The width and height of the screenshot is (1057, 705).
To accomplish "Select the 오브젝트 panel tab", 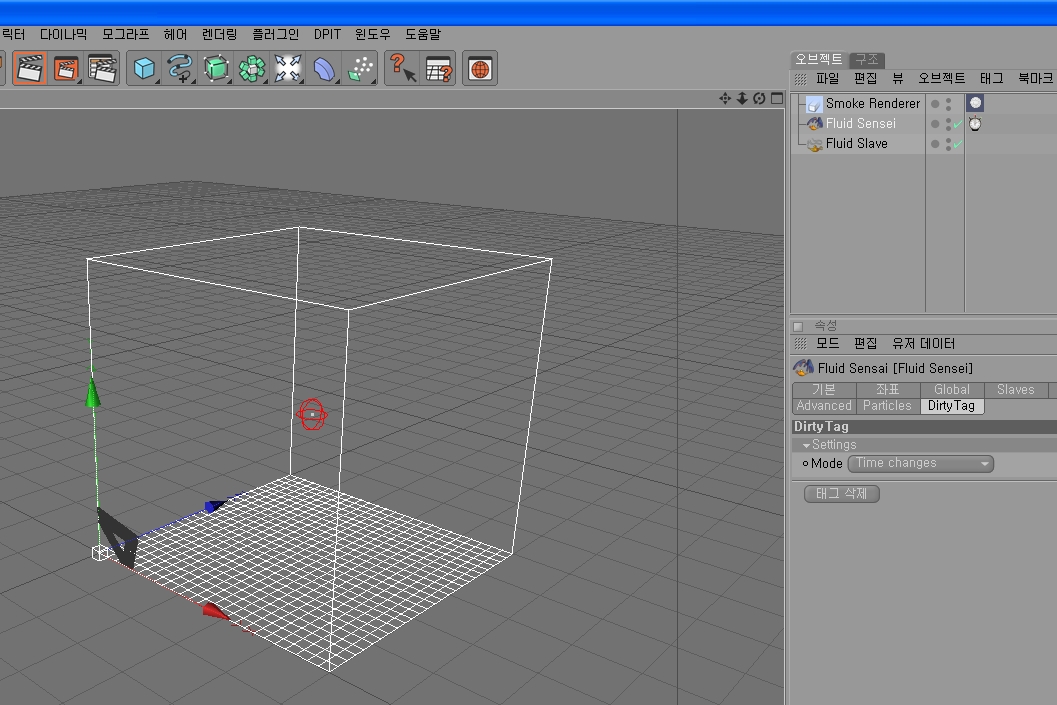I will (x=818, y=59).
